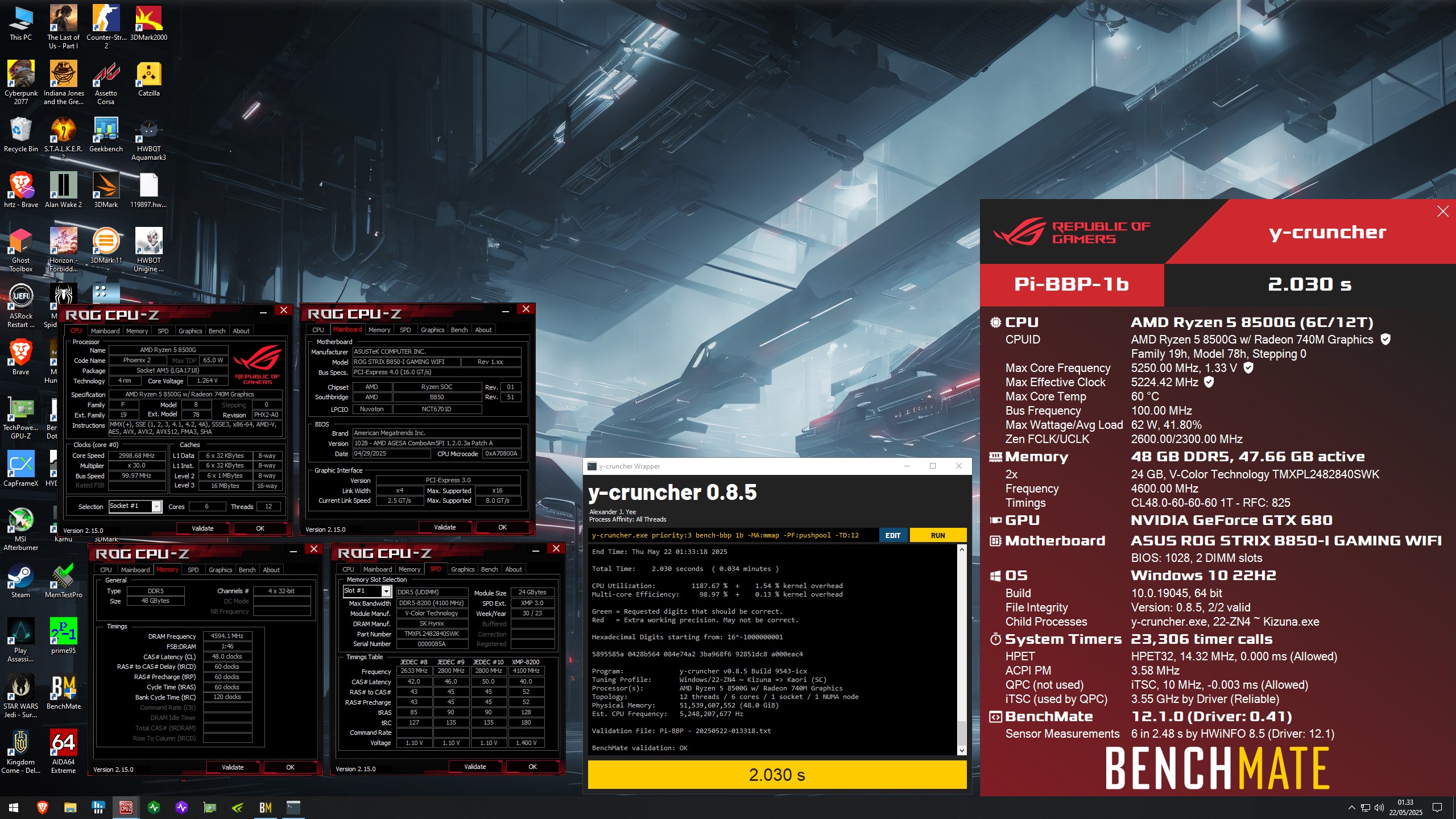The image size is (1456, 819).
Task: Click the Max Bandwidth DDR5-8200 field
Action: 432,603
